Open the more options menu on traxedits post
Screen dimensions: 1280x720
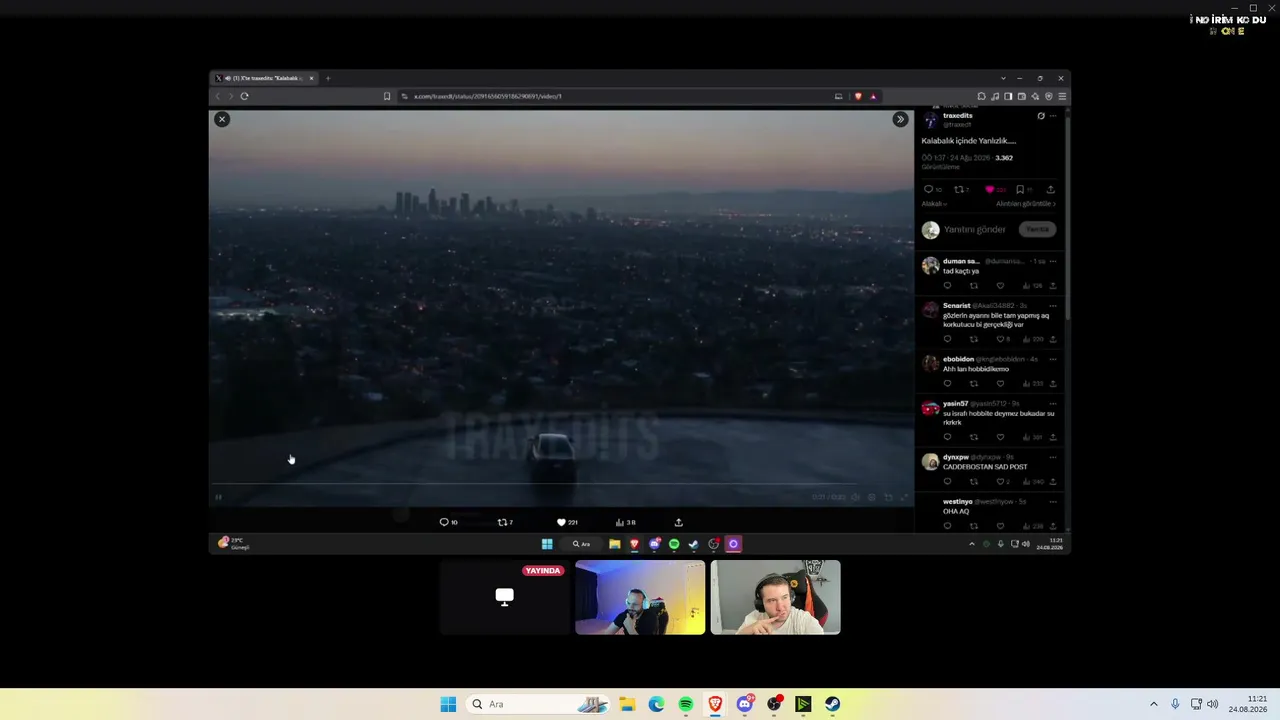(1053, 116)
